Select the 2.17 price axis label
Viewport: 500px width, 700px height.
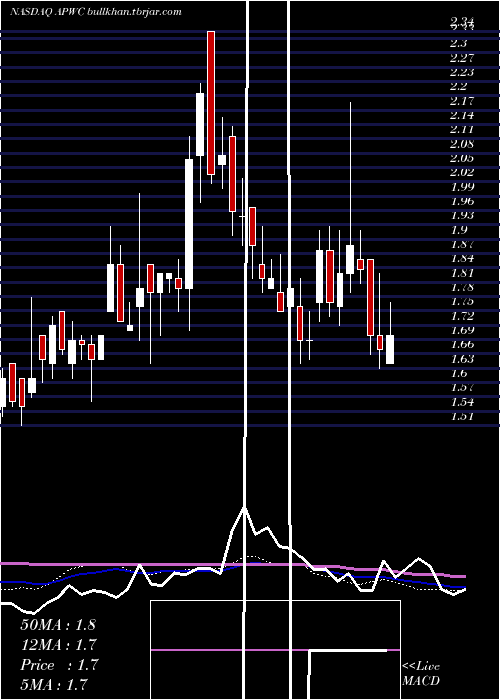(x=462, y=100)
